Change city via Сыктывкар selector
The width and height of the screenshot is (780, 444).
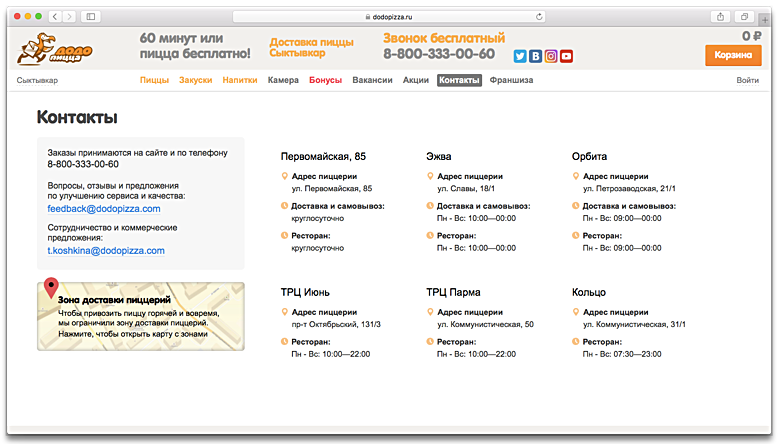37,81
